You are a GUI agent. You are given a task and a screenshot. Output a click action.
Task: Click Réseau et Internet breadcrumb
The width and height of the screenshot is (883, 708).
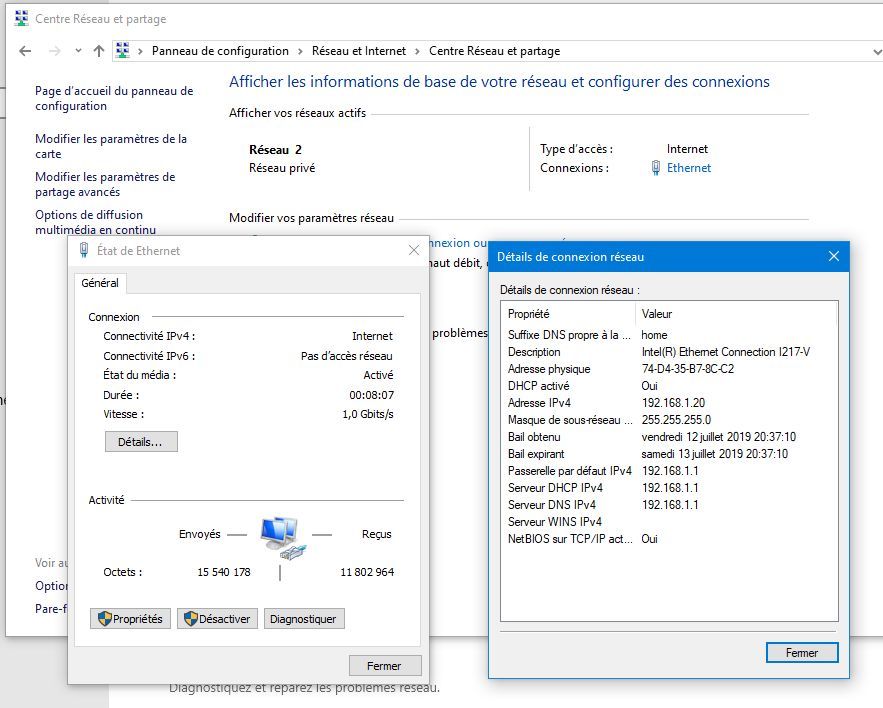click(359, 51)
